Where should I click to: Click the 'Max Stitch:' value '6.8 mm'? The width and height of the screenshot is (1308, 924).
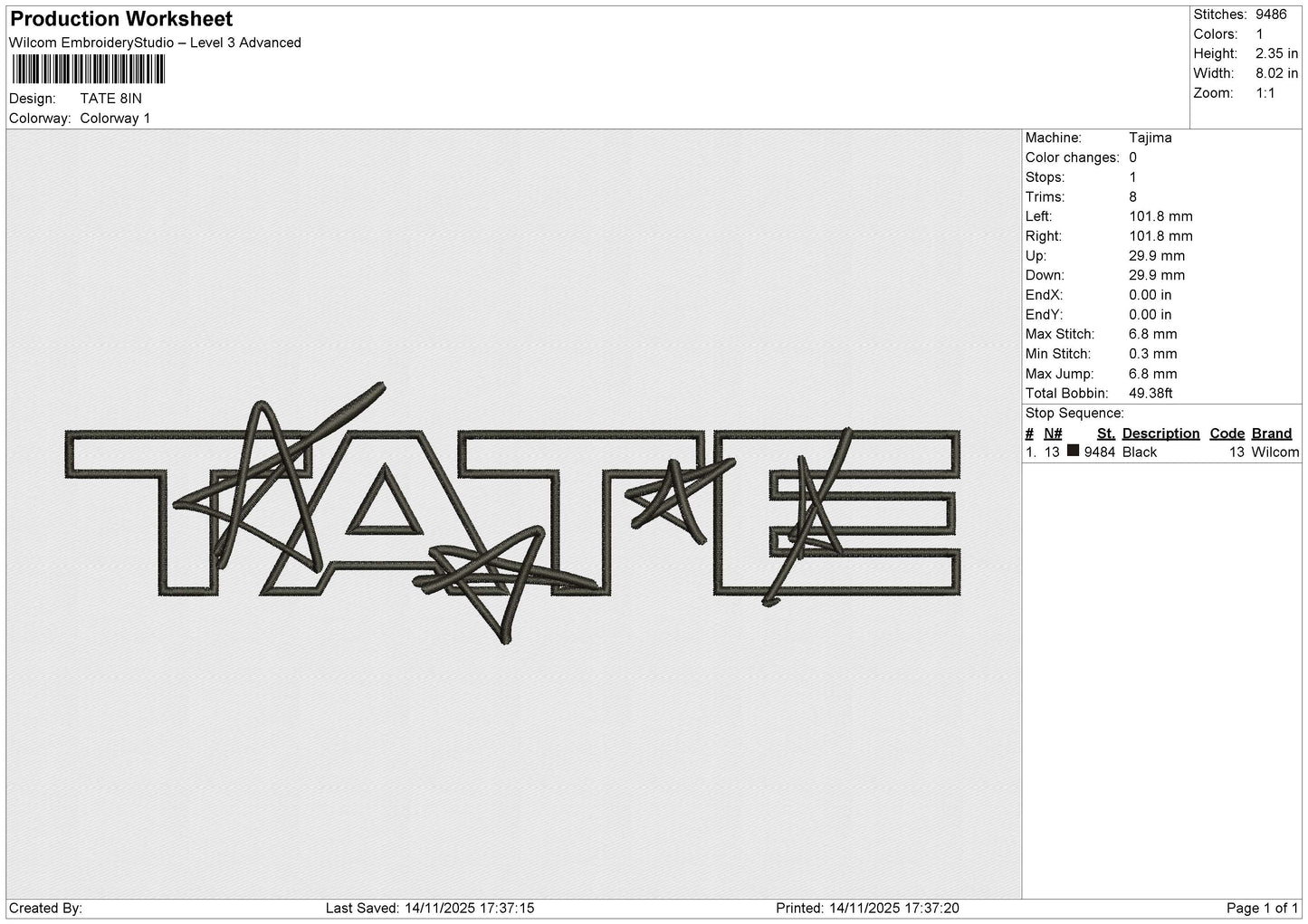click(1152, 334)
